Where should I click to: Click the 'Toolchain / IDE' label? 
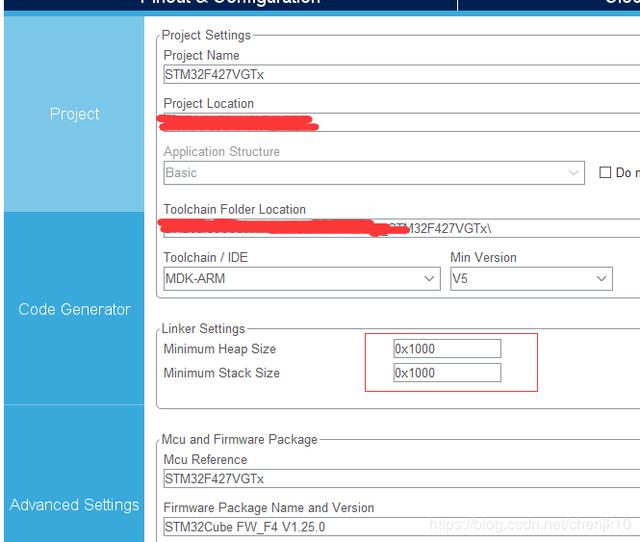[206, 257]
